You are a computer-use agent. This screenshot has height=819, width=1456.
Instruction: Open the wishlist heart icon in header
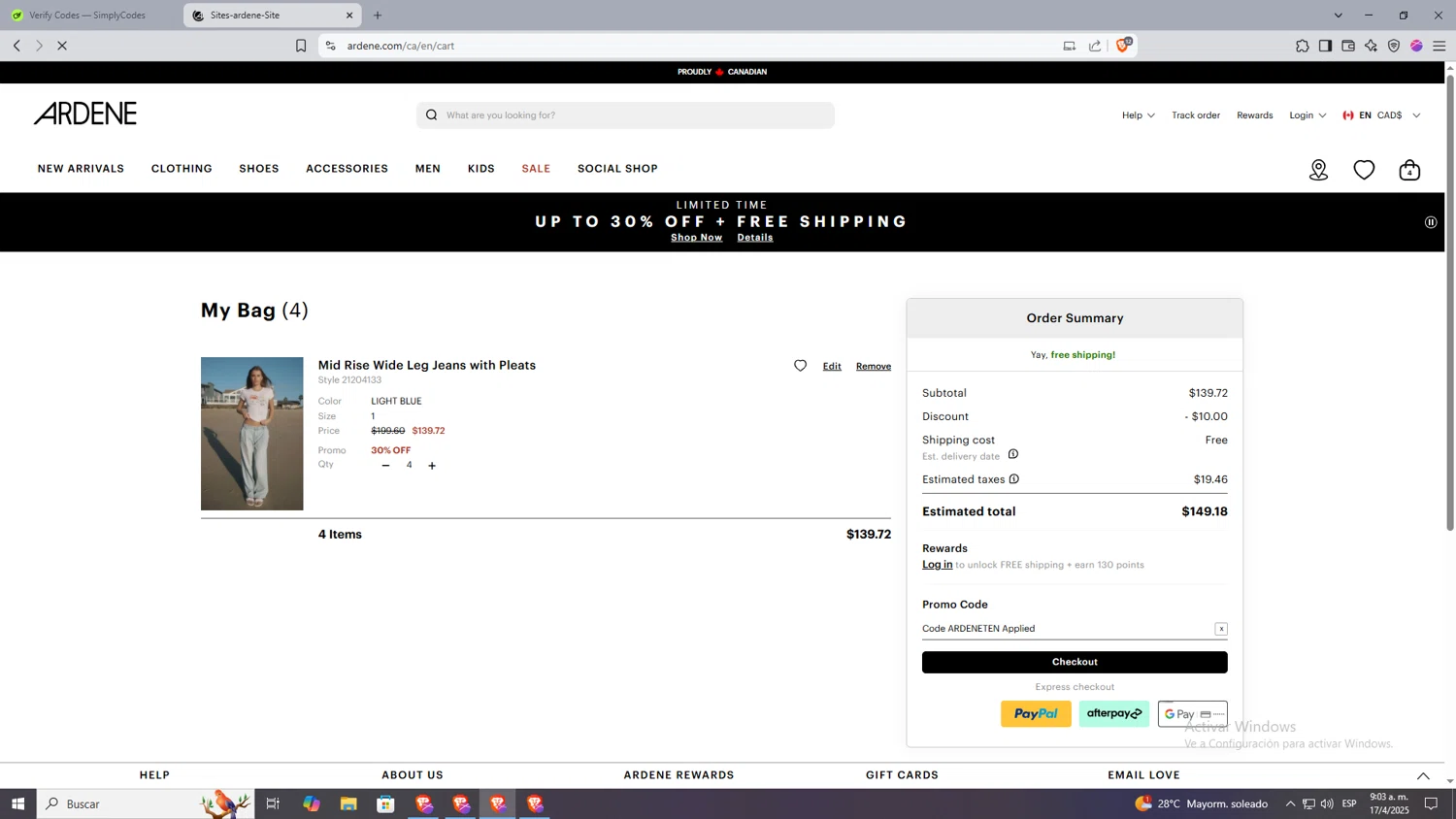click(1364, 170)
